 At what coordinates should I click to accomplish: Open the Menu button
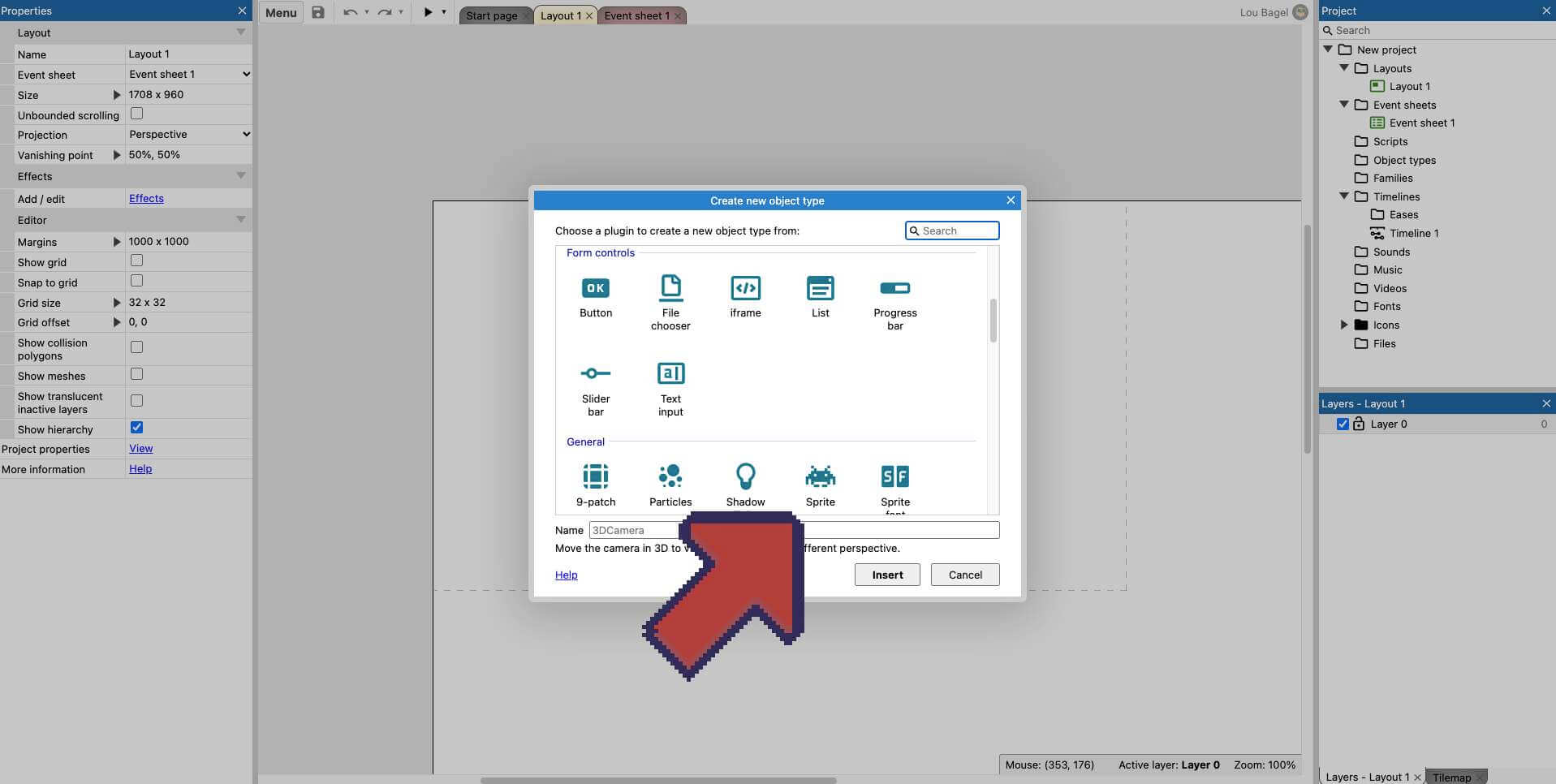click(281, 13)
